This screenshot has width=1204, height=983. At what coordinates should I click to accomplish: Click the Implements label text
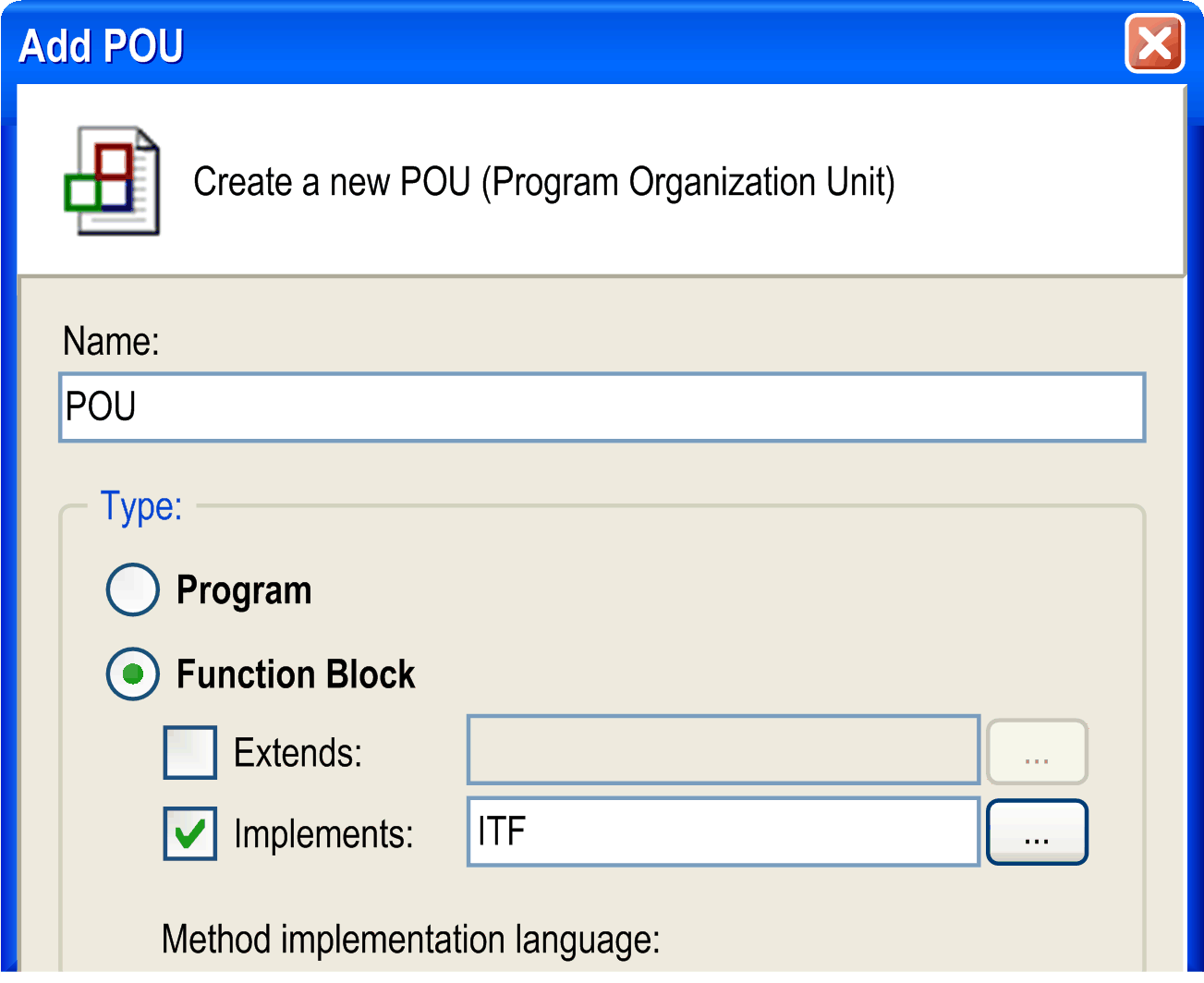click(x=323, y=834)
